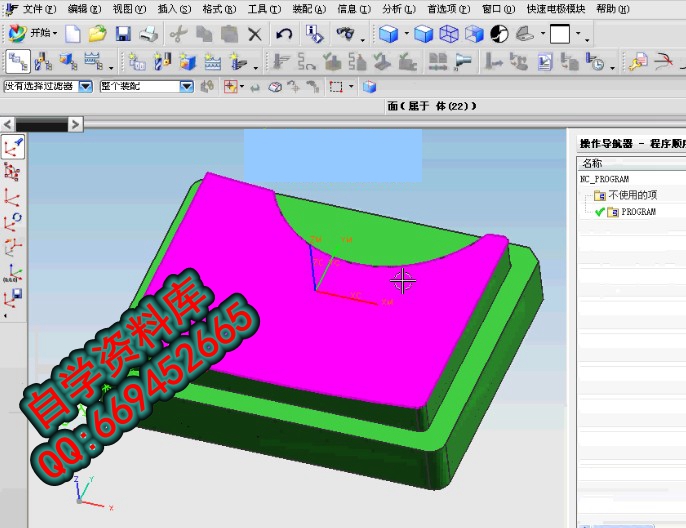Open the assembly scope dropdown
Screen dimensions: 686x528
tap(186, 87)
